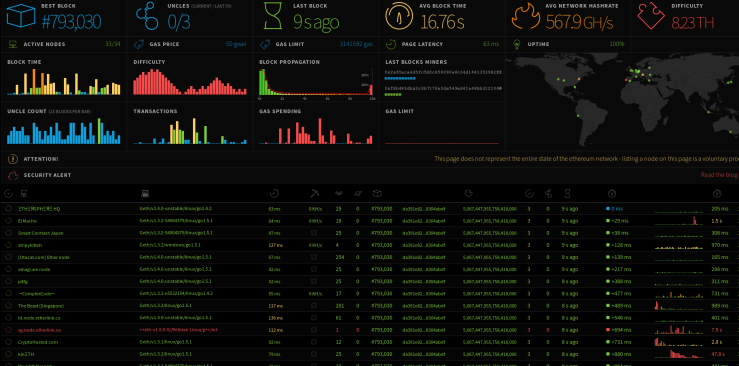The height and width of the screenshot is (366, 739).
Task: Click the Last Block hourglass icon
Action: [273, 17]
